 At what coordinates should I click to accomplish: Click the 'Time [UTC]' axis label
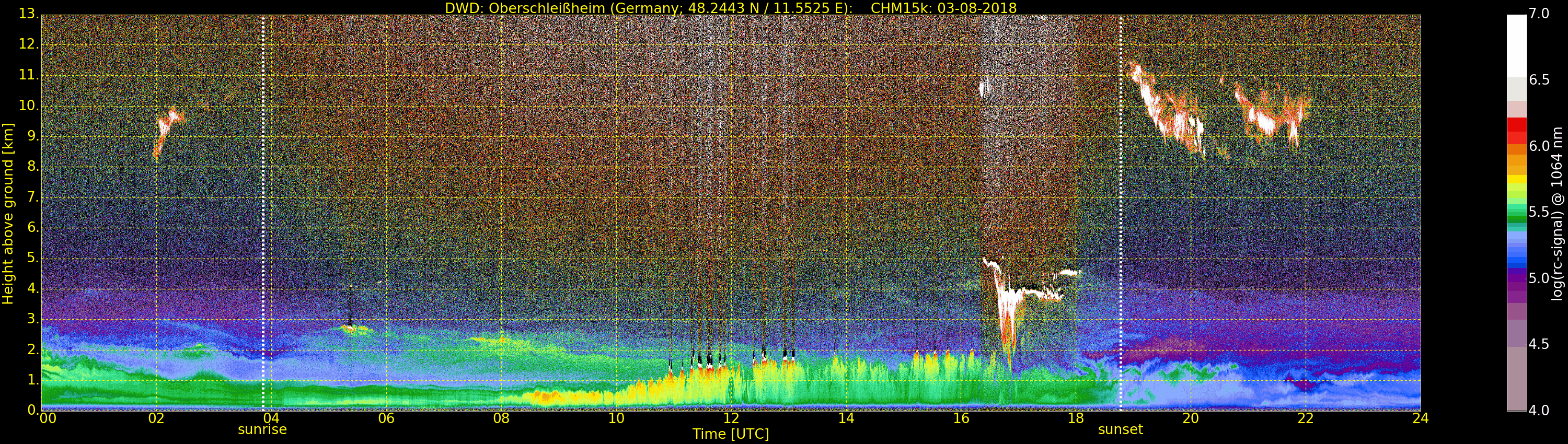click(x=731, y=434)
